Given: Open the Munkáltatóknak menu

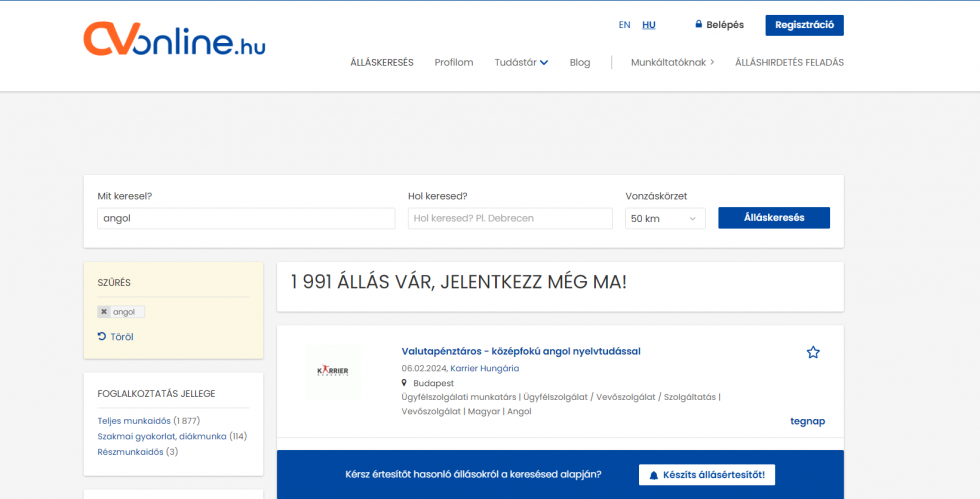Looking at the screenshot, I should point(672,62).
